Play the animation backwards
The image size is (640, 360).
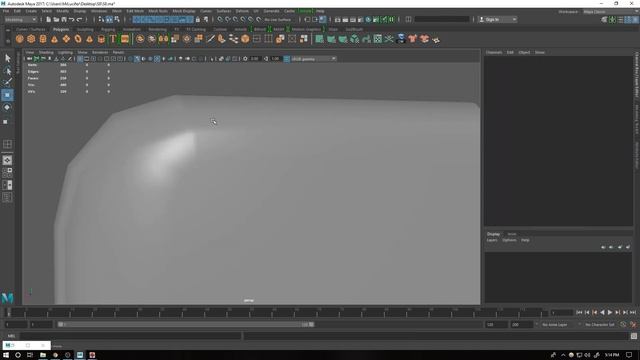pyautogui.click(x=602, y=312)
